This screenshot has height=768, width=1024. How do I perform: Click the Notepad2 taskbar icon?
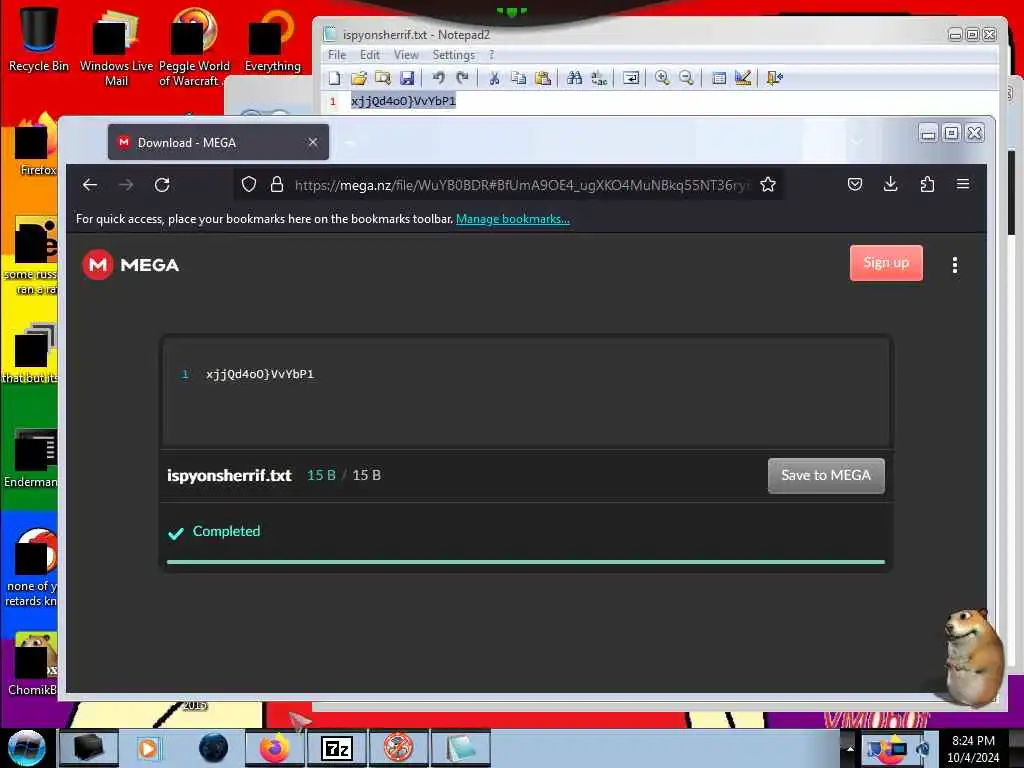coord(461,748)
